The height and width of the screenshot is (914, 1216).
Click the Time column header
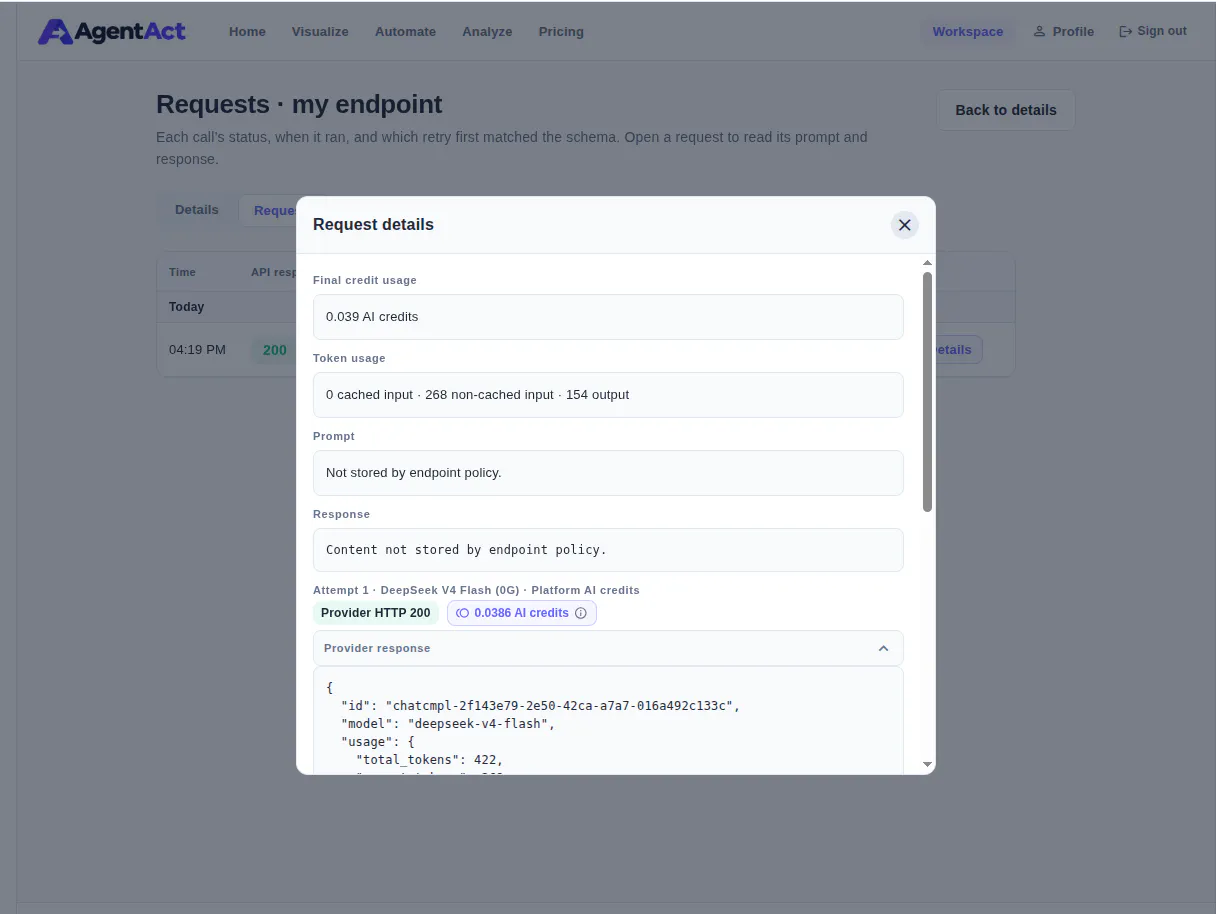[x=182, y=272]
